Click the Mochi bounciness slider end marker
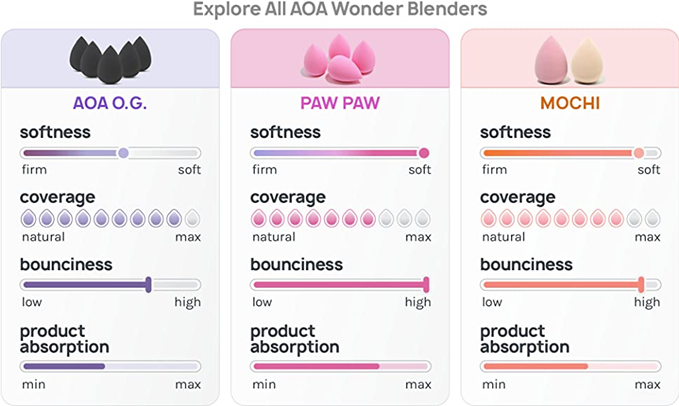This screenshot has width=679, height=406. tap(641, 285)
